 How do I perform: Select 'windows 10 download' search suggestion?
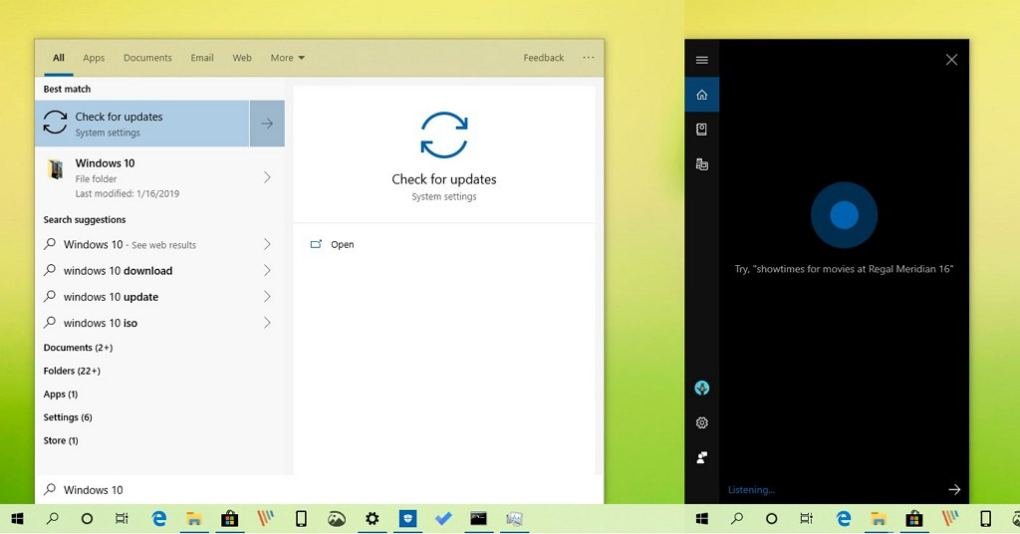(x=118, y=271)
